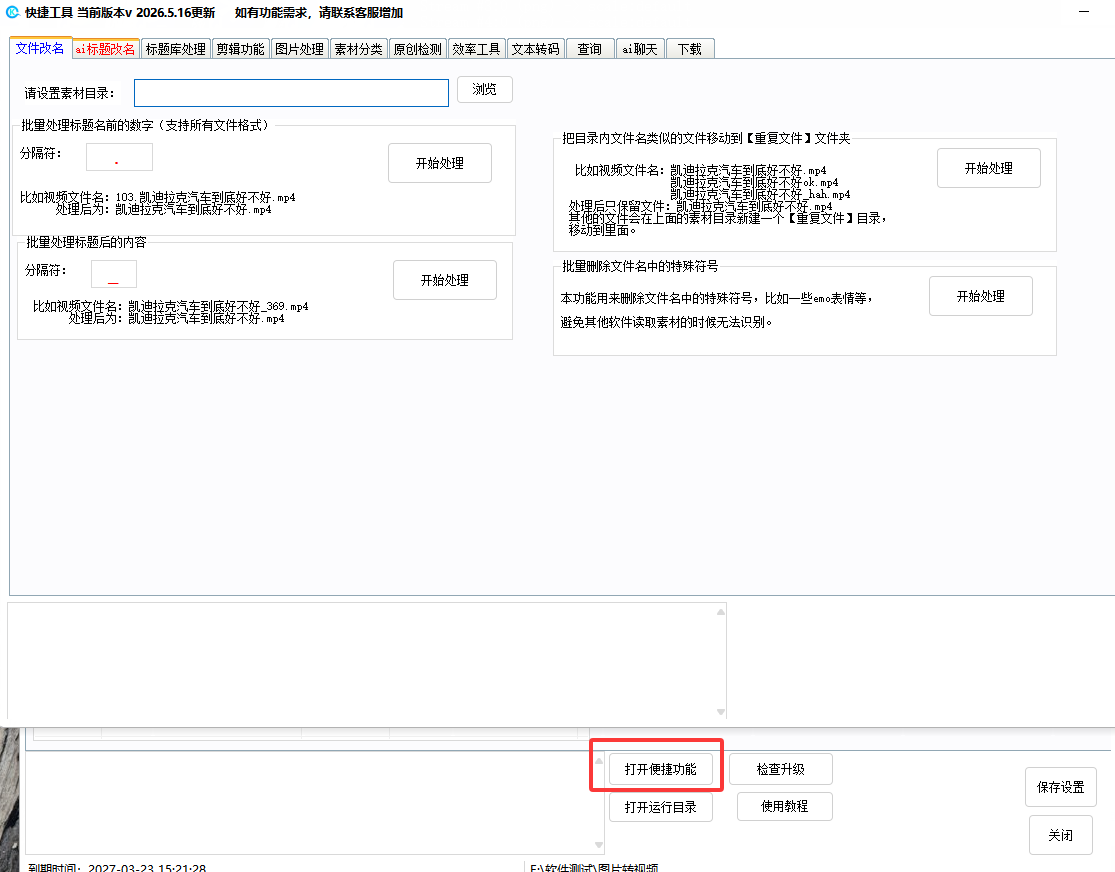Open the ai标题改名 tab
The height and width of the screenshot is (872, 1115).
pos(105,49)
